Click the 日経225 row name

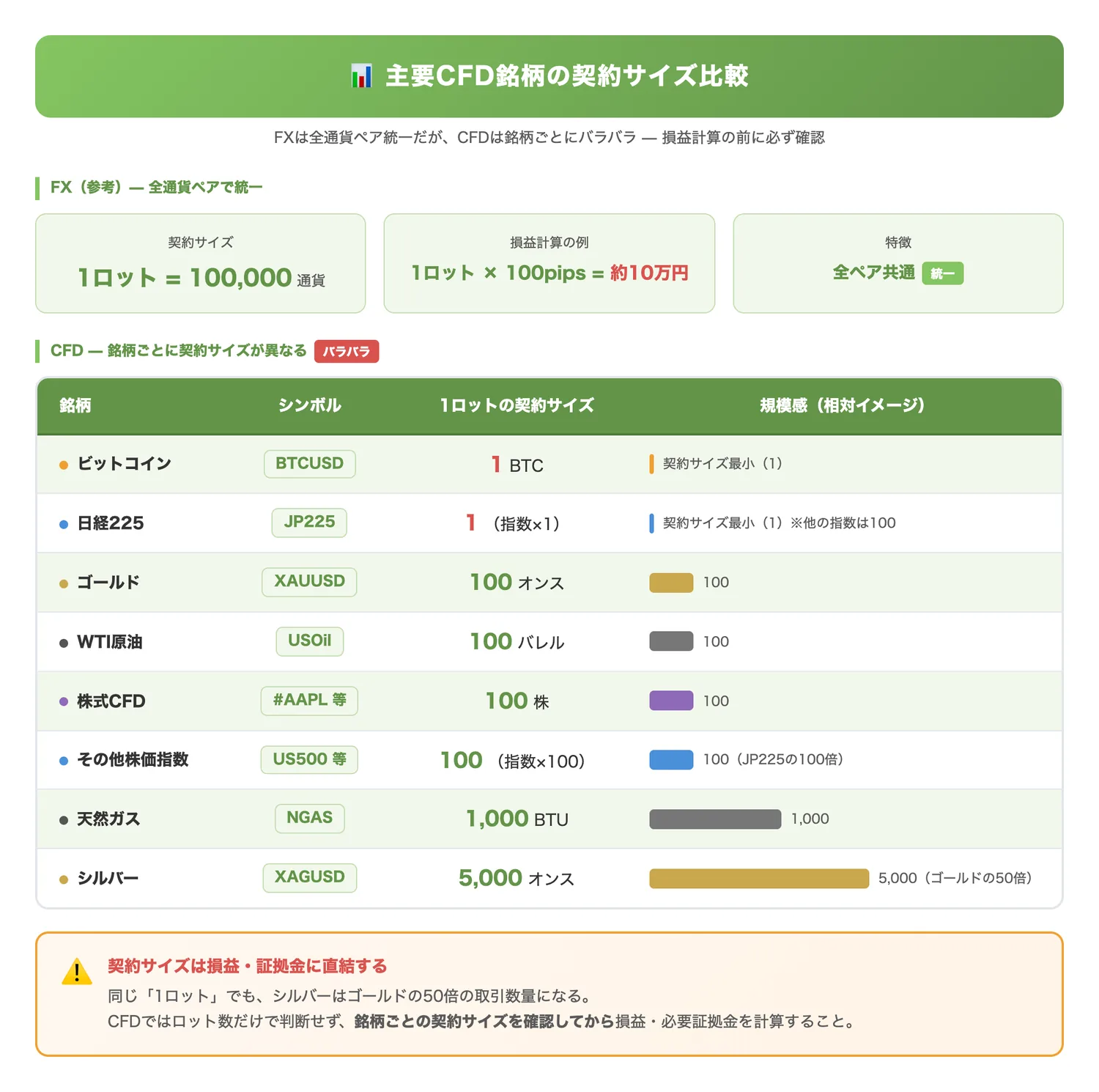tap(111, 523)
